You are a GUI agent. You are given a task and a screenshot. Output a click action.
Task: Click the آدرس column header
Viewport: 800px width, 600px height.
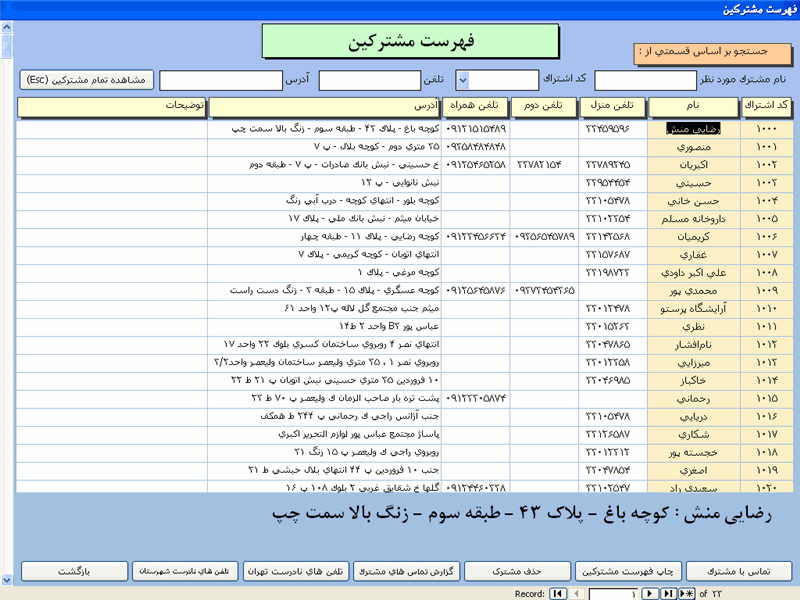click(x=324, y=107)
